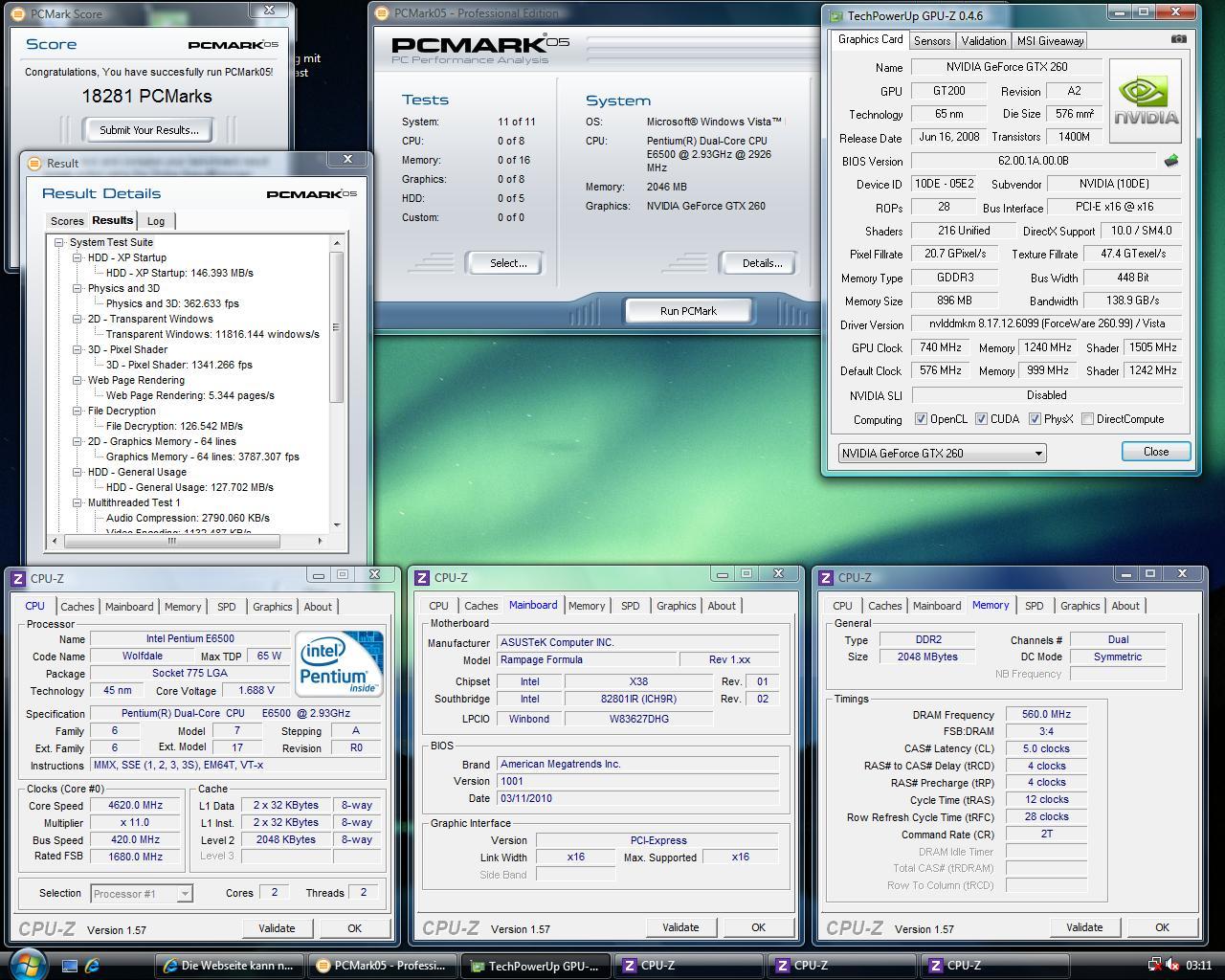Click the Result window title icon
1225x980 pixels.
[x=34, y=163]
